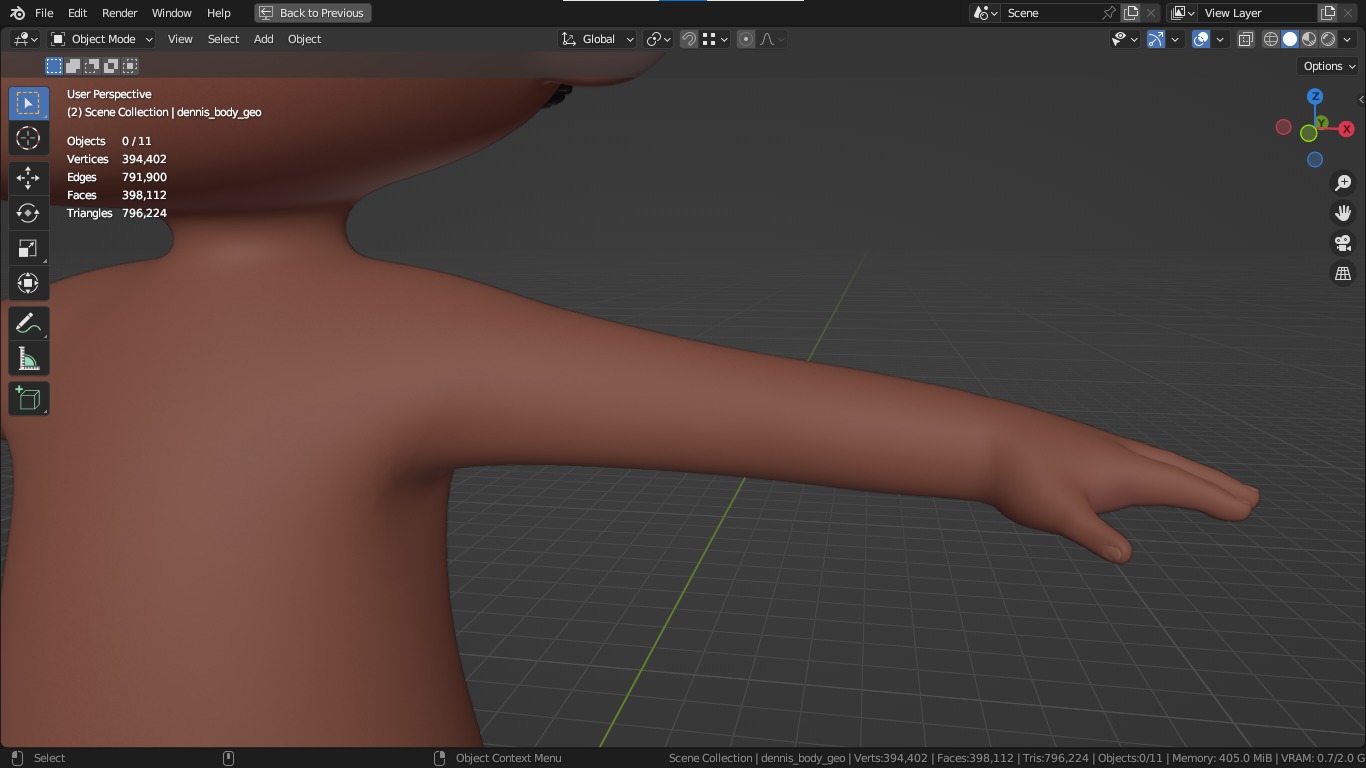The width and height of the screenshot is (1366, 768).
Task: Expand the Options dropdown
Action: (1329, 66)
